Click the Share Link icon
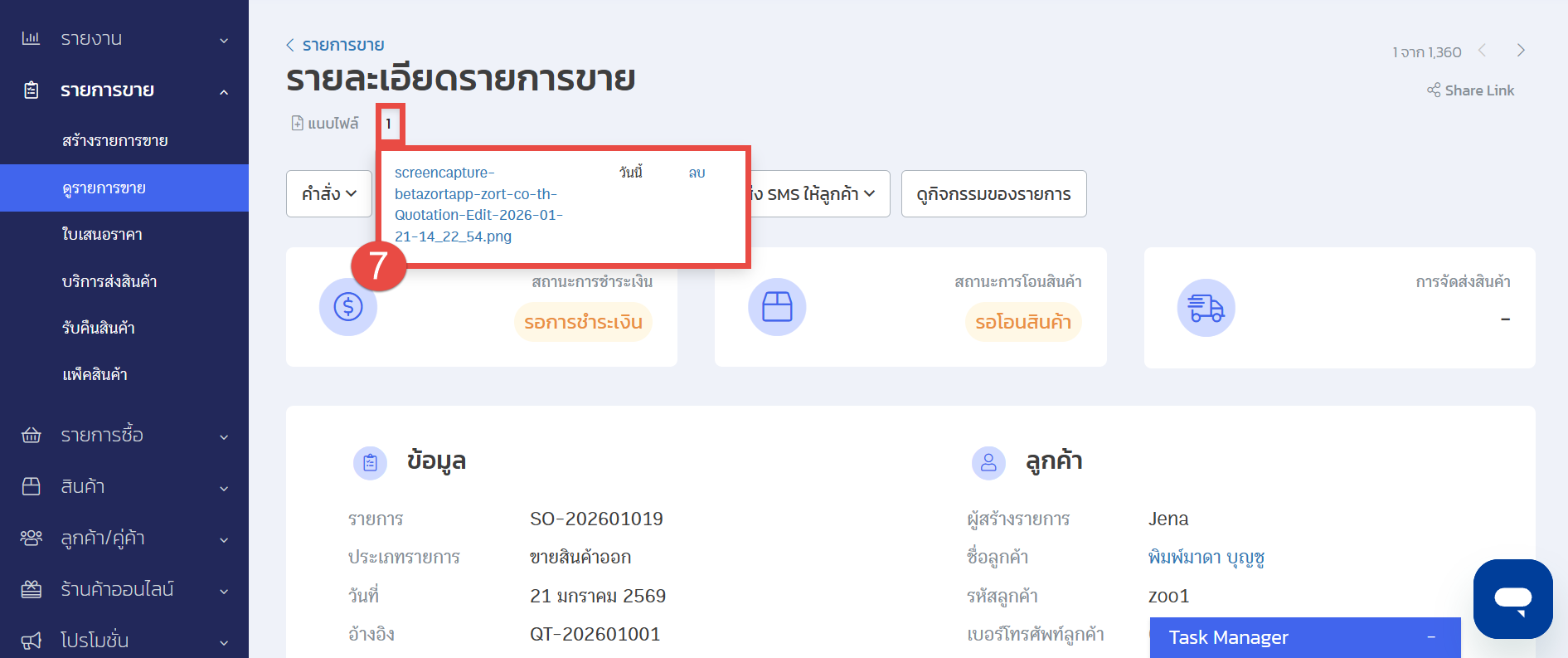Screen dimensions: 1568x658 (1434, 90)
